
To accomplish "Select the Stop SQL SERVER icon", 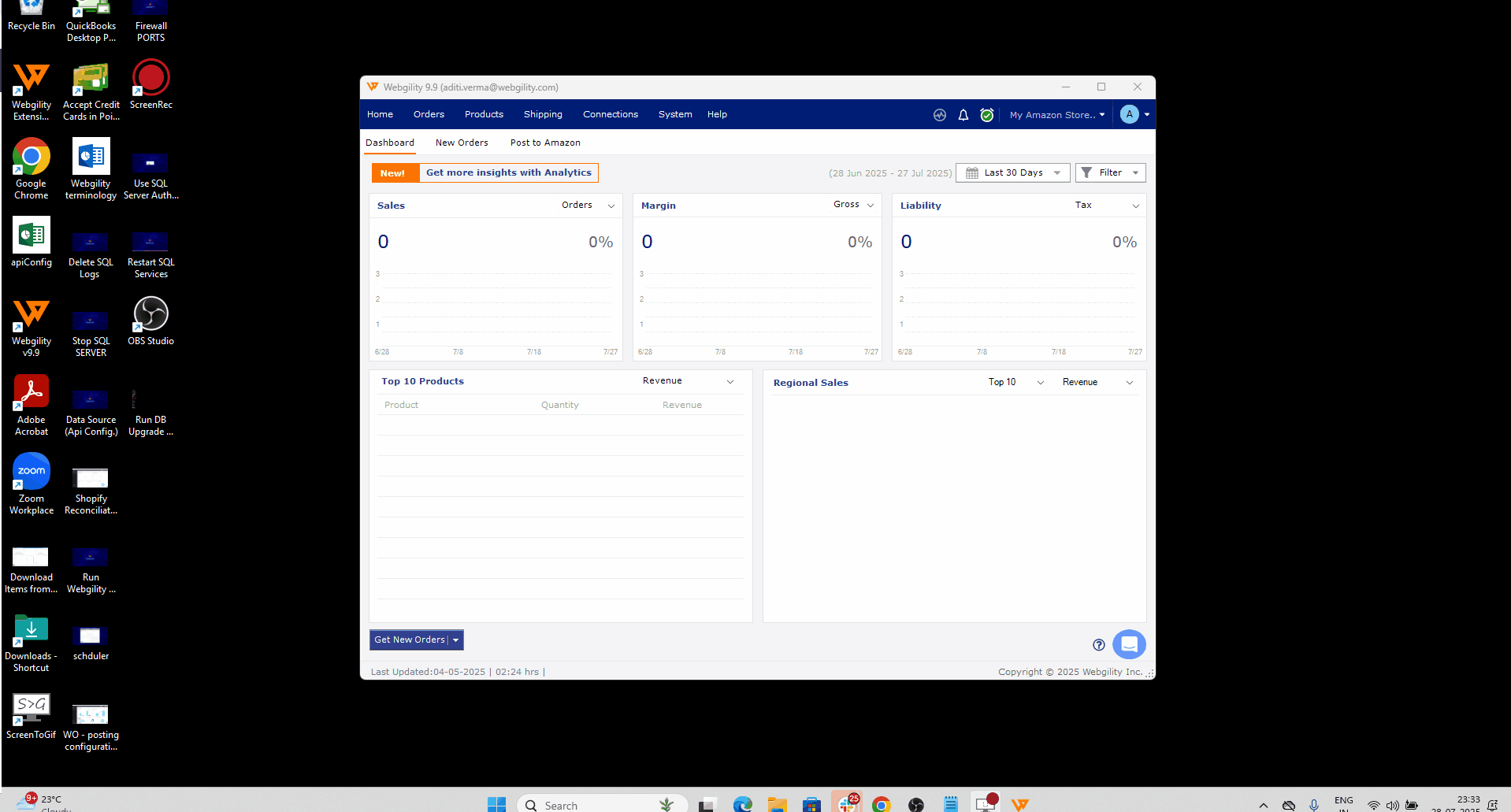I will 91,333.
